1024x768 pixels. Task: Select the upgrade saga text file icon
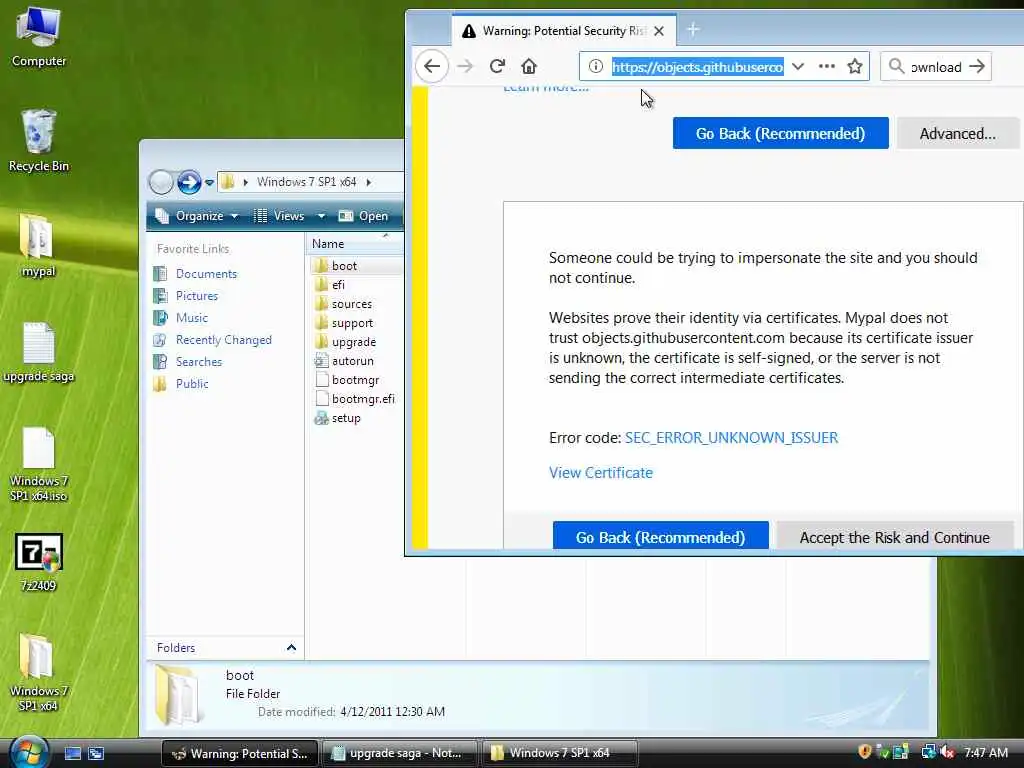coord(39,352)
